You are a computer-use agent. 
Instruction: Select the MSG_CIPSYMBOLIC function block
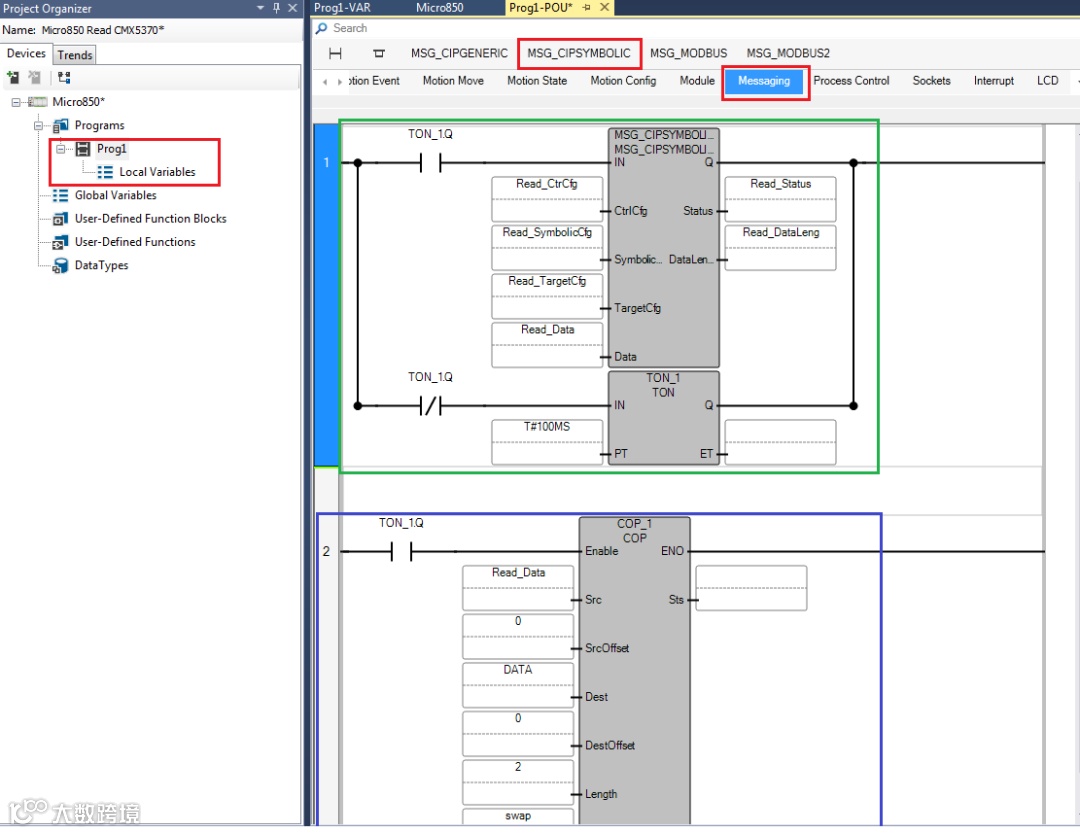click(664, 247)
